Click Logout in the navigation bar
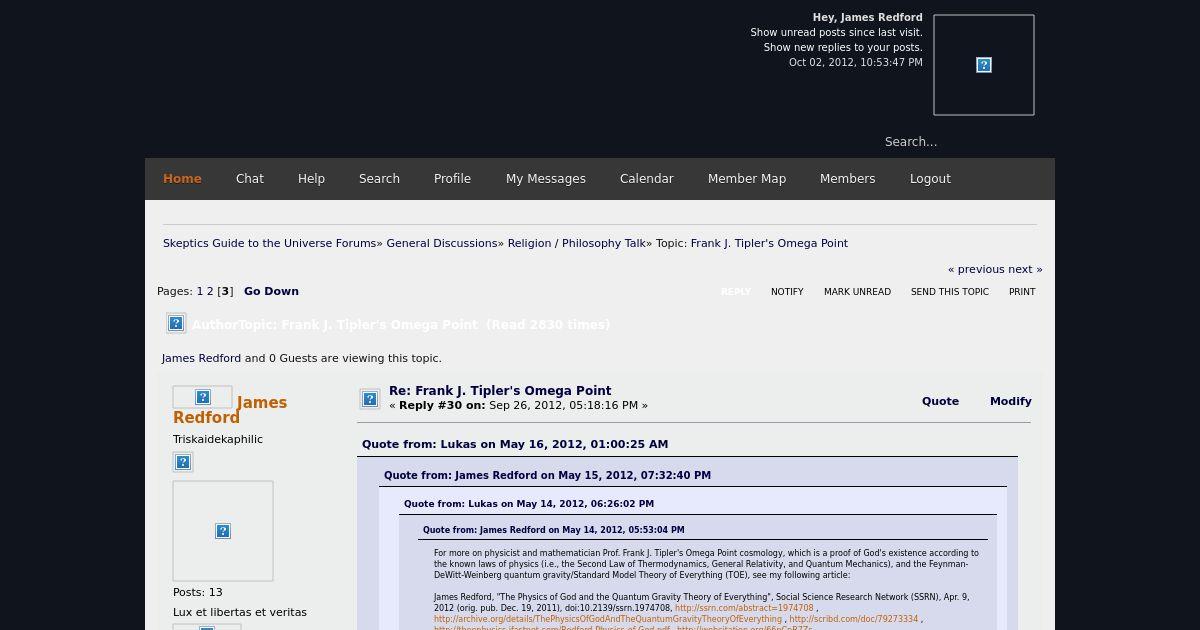This screenshot has height=630, width=1200. [x=930, y=179]
